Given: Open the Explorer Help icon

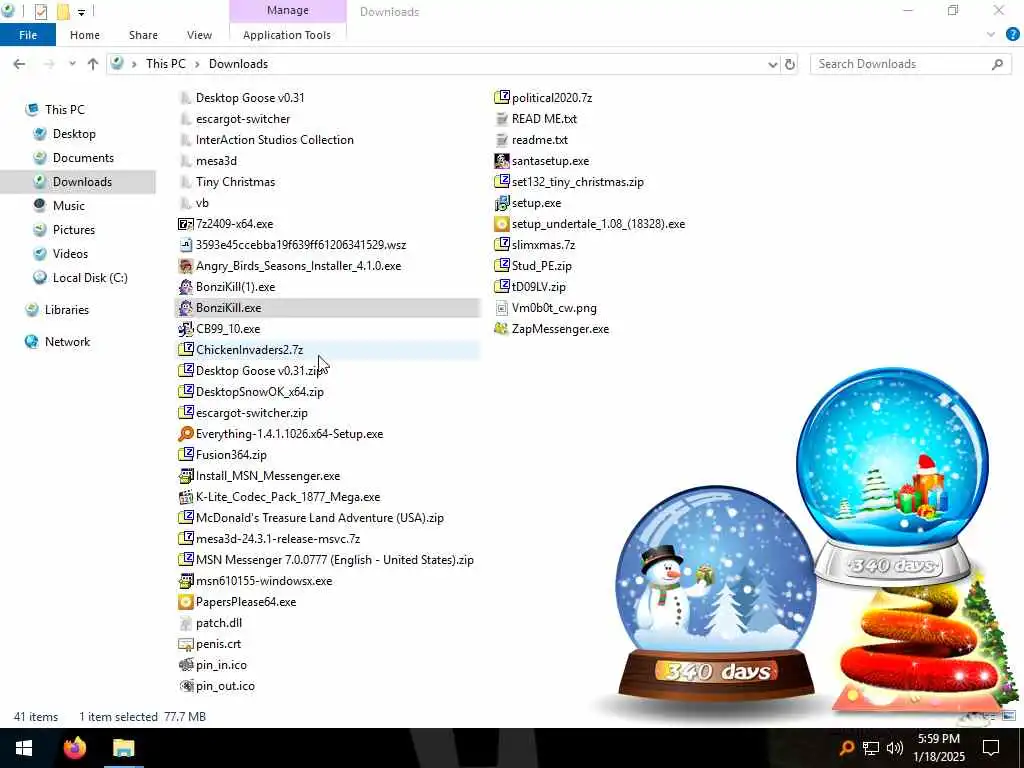Looking at the screenshot, I should point(1012,35).
